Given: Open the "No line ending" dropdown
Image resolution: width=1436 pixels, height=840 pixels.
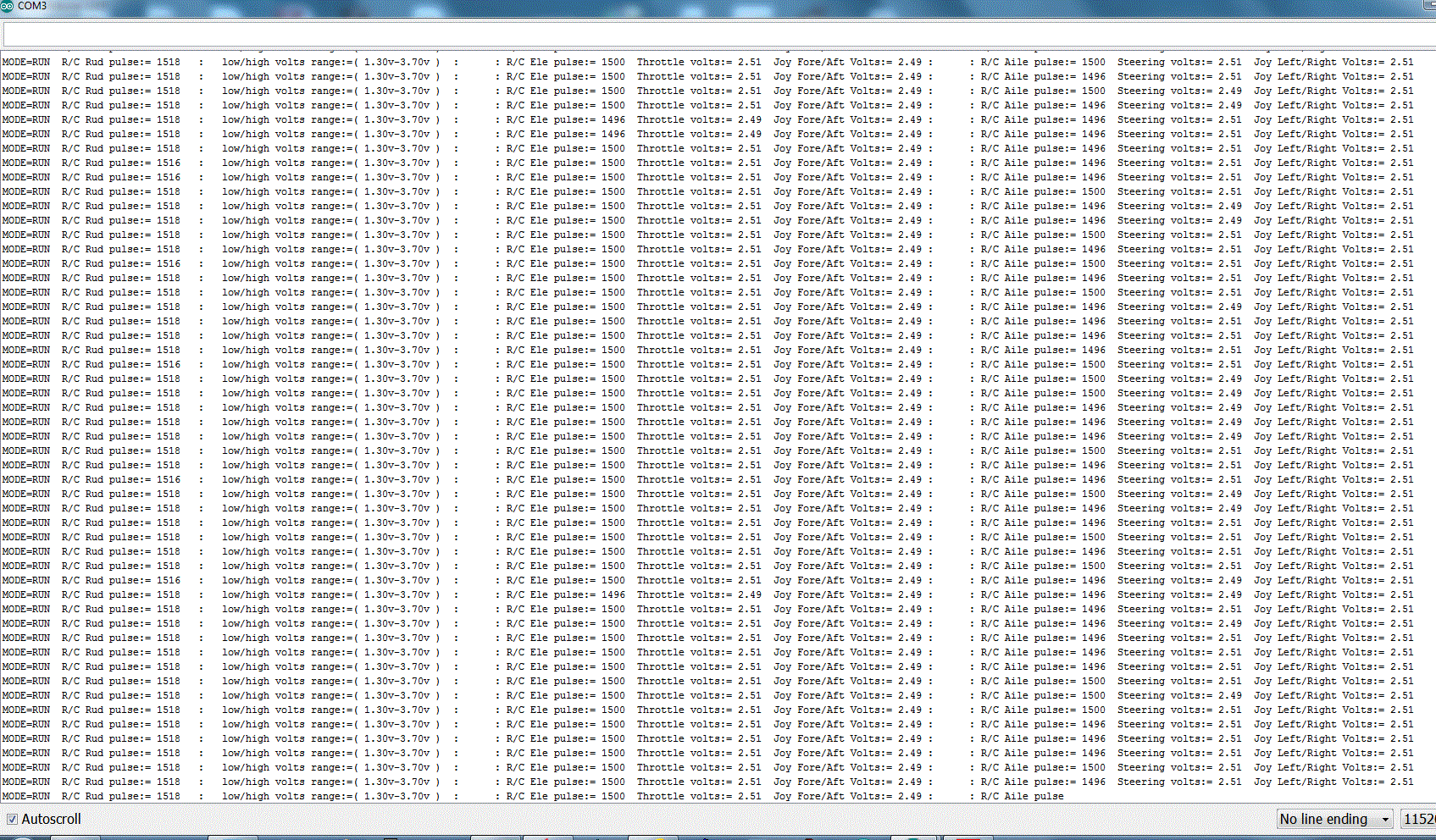Looking at the screenshot, I should pos(1325,819).
